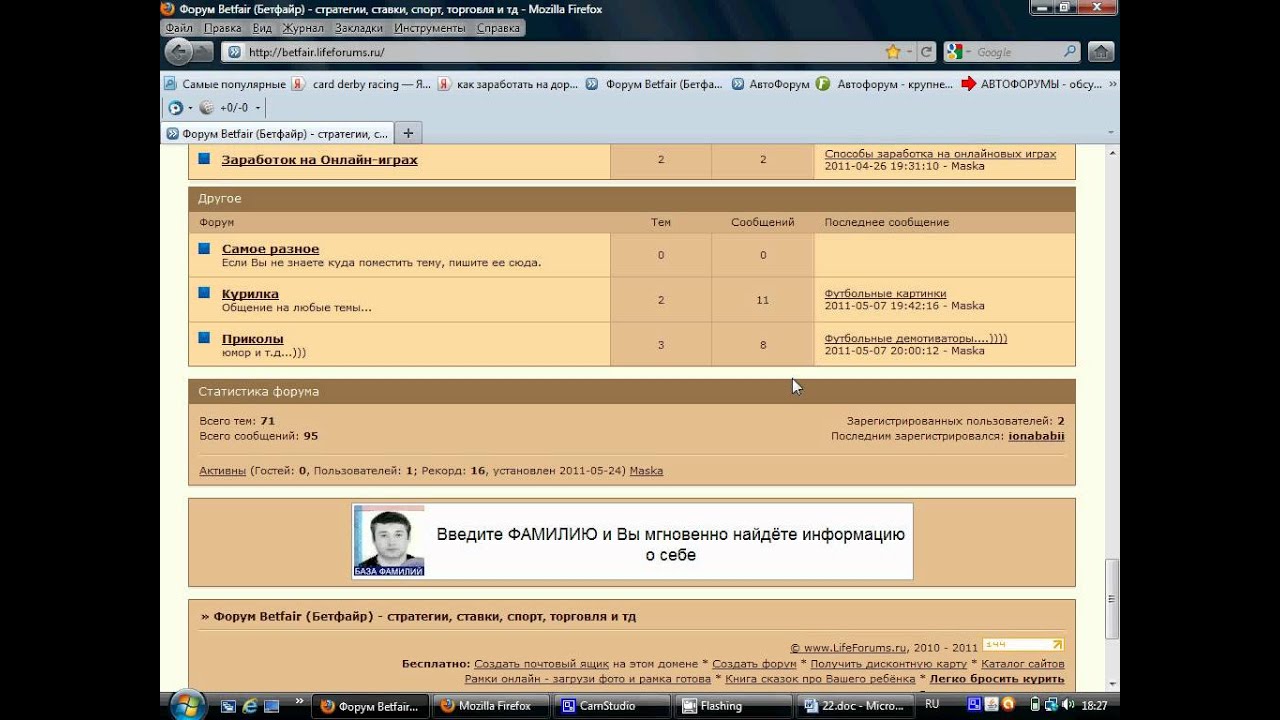Open the Справка menu
Screen dimensions: 1280x720
[498, 28]
